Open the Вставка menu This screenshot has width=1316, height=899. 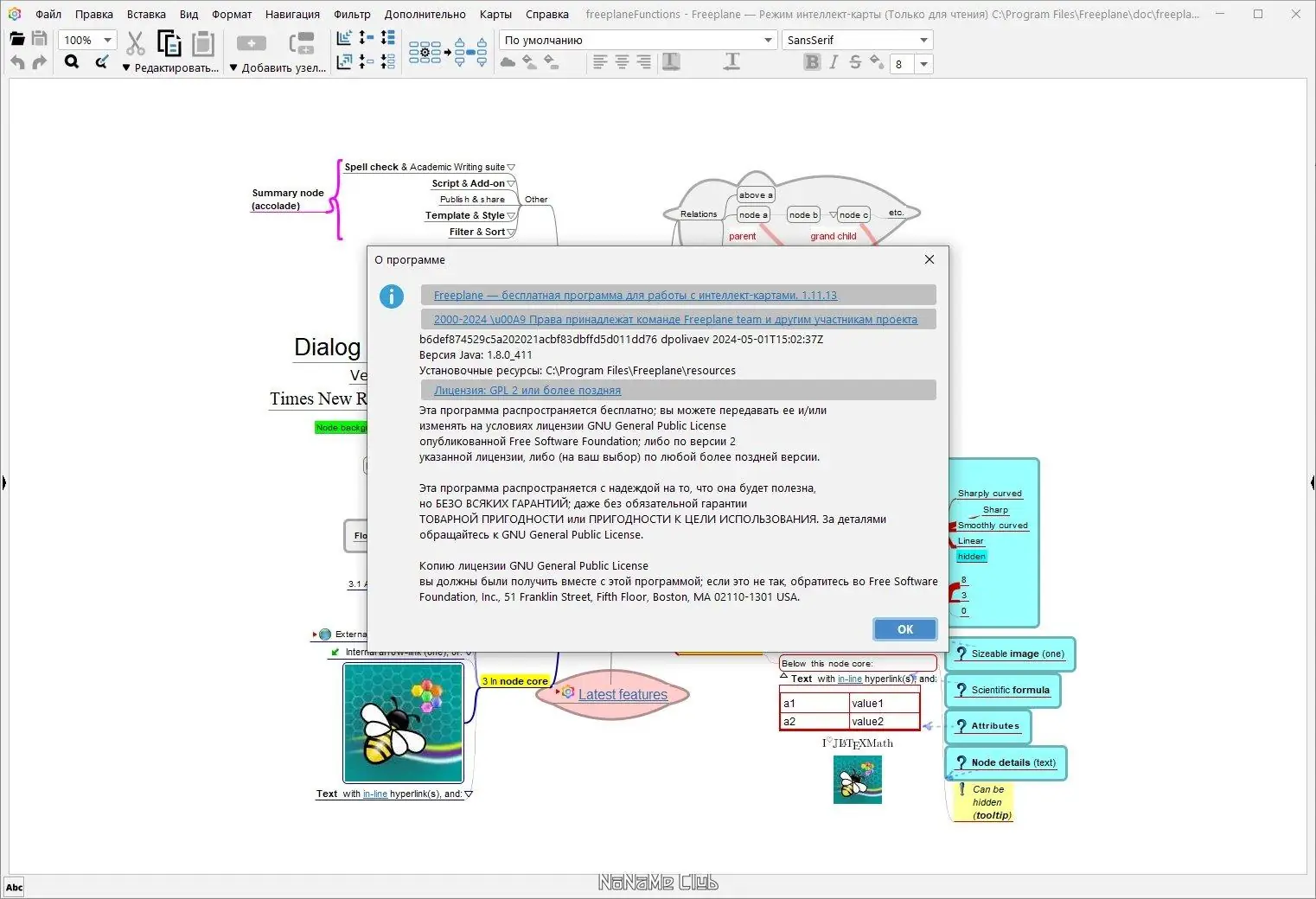pyautogui.click(x=146, y=14)
